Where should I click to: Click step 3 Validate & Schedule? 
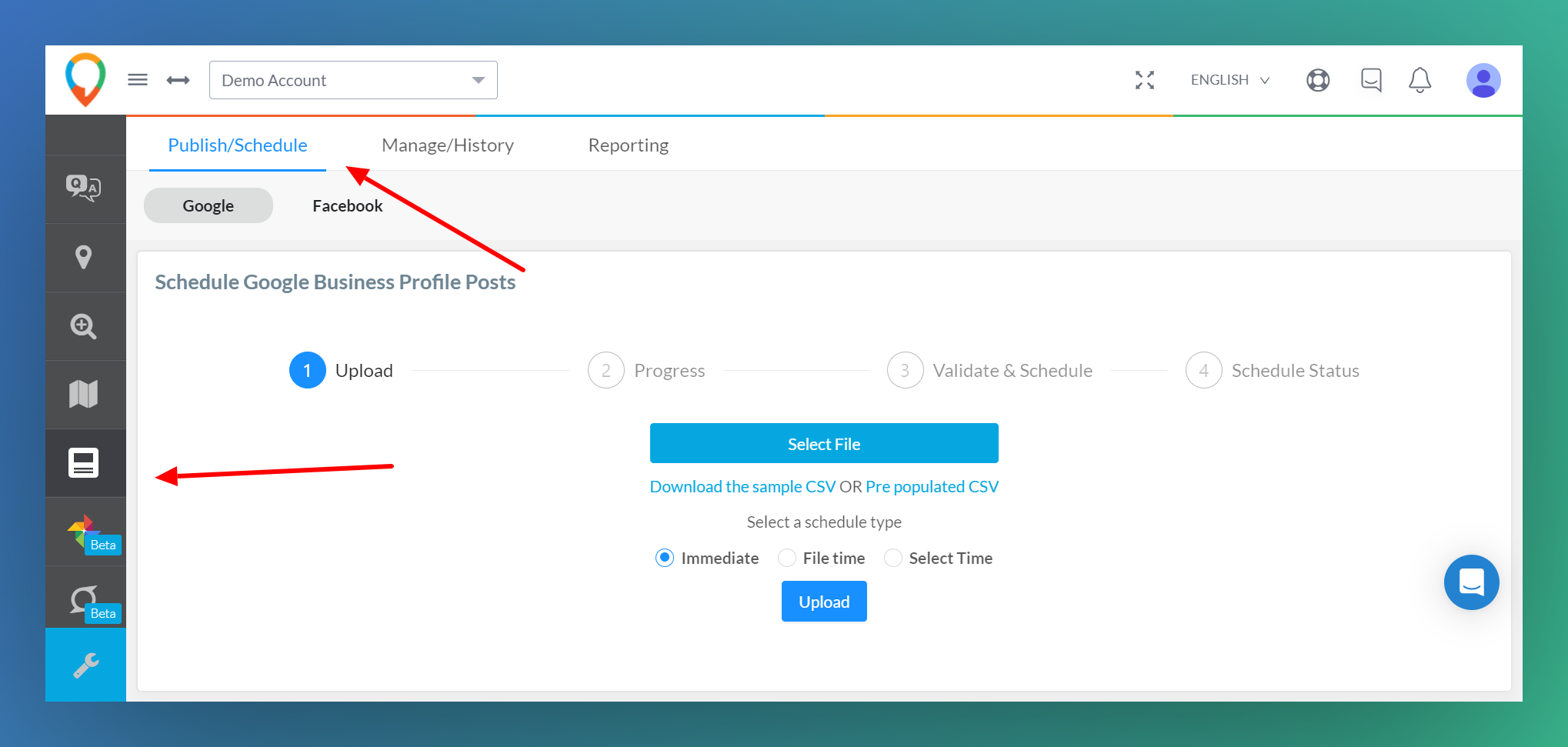click(989, 371)
